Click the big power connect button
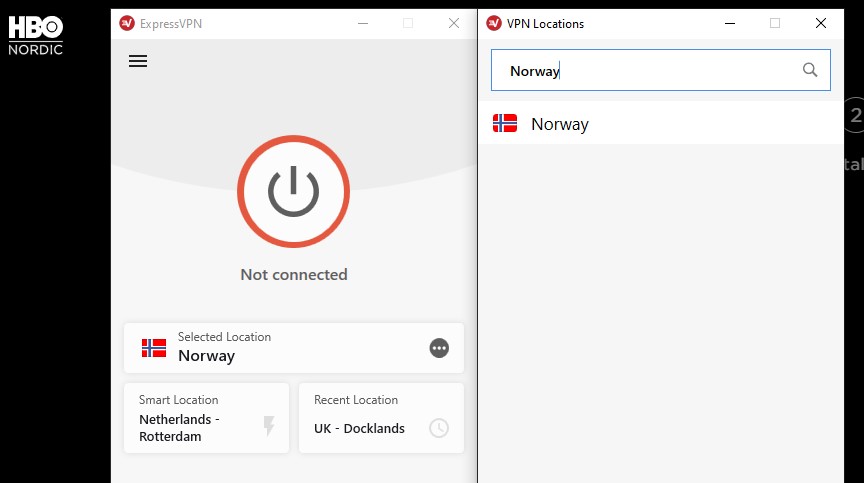Viewport: 864px width, 483px height. click(294, 191)
